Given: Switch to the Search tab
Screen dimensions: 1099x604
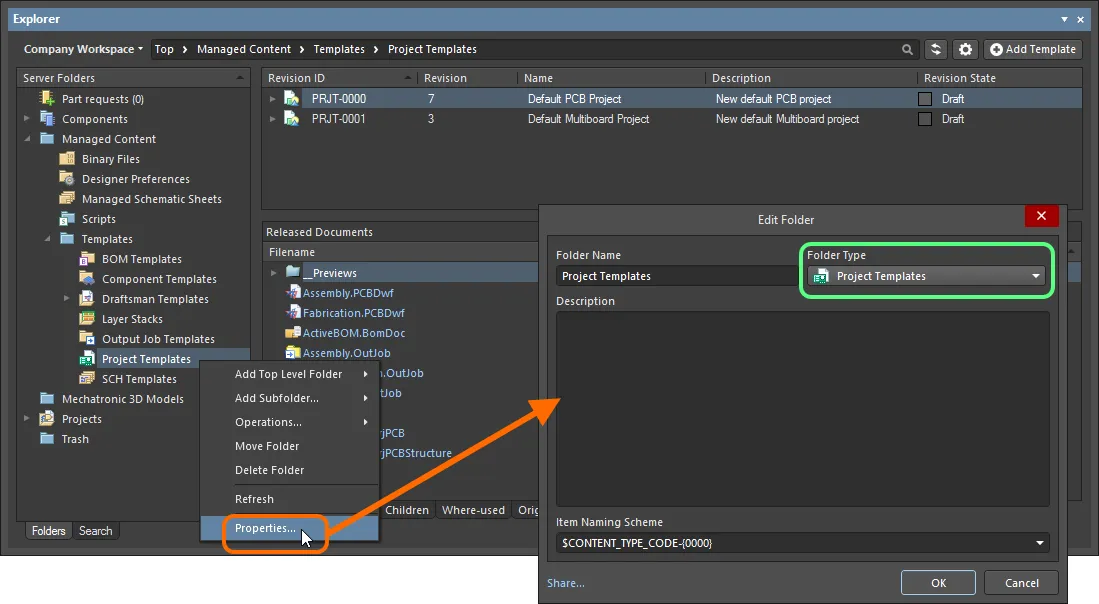Looking at the screenshot, I should point(96,531).
